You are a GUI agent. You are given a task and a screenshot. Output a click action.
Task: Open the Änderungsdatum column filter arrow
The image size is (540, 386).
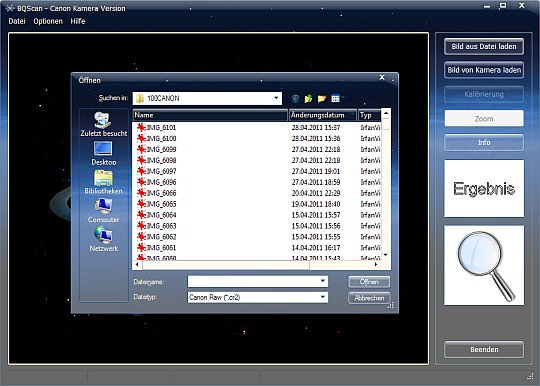[352, 115]
